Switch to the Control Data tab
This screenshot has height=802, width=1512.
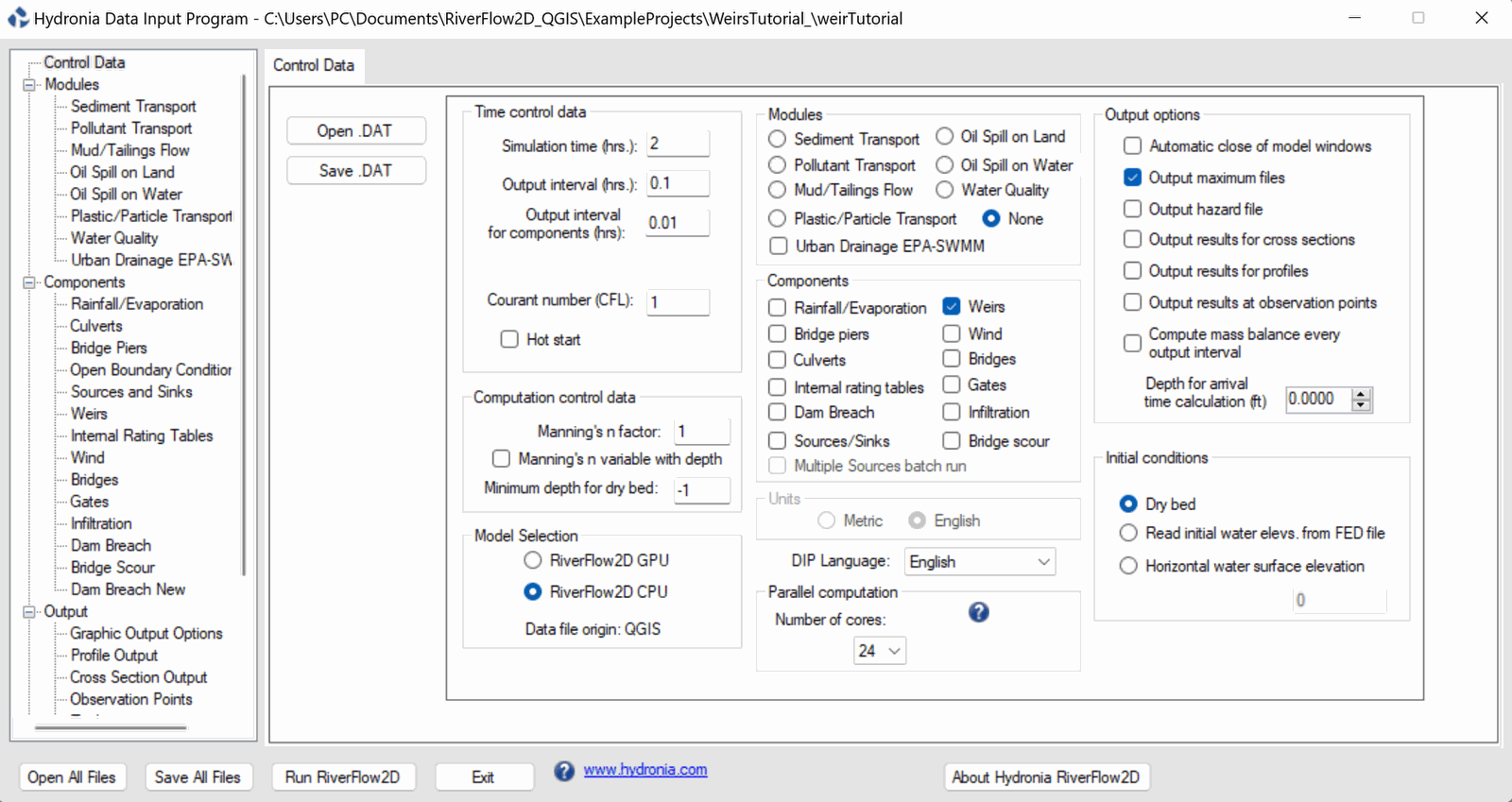[314, 65]
